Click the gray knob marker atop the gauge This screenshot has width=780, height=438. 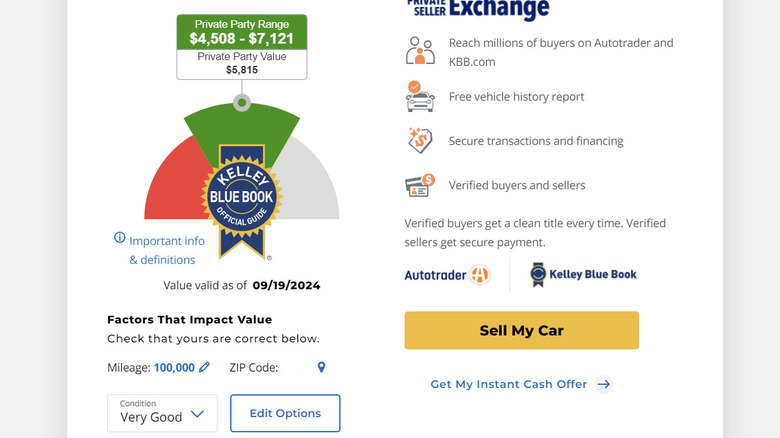click(x=241, y=103)
